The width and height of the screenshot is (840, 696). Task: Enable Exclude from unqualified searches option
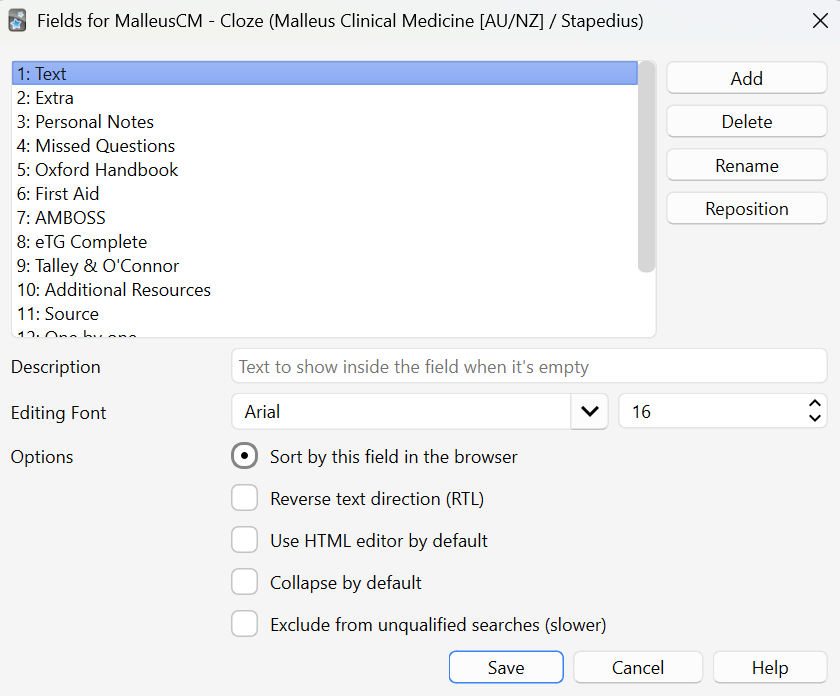click(x=244, y=625)
